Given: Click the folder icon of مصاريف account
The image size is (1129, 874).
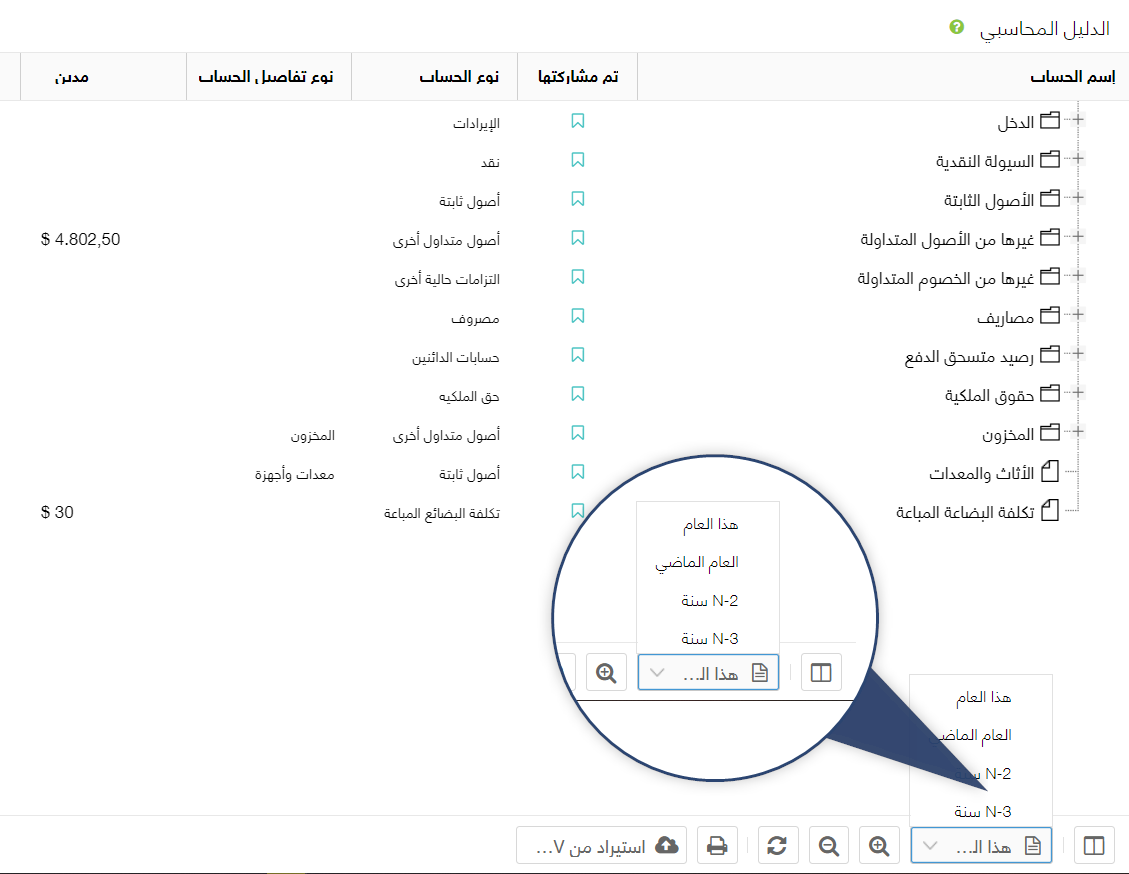Looking at the screenshot, I should click(x=1051, y=315).
